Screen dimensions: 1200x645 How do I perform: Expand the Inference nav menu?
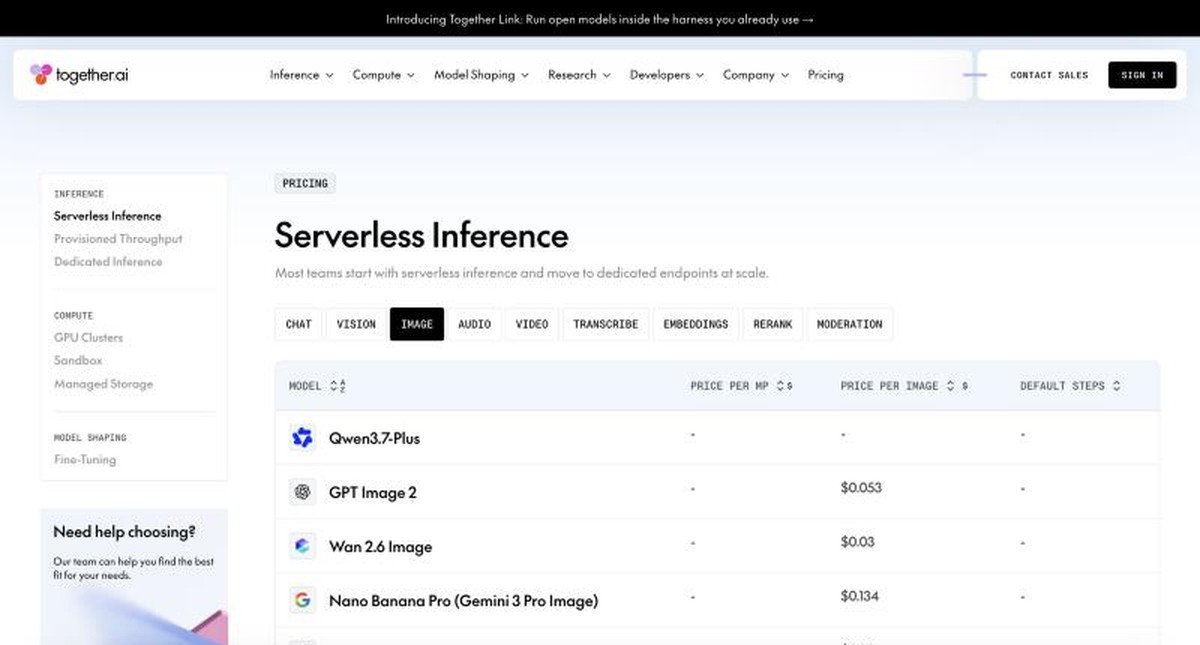[301, 75]
